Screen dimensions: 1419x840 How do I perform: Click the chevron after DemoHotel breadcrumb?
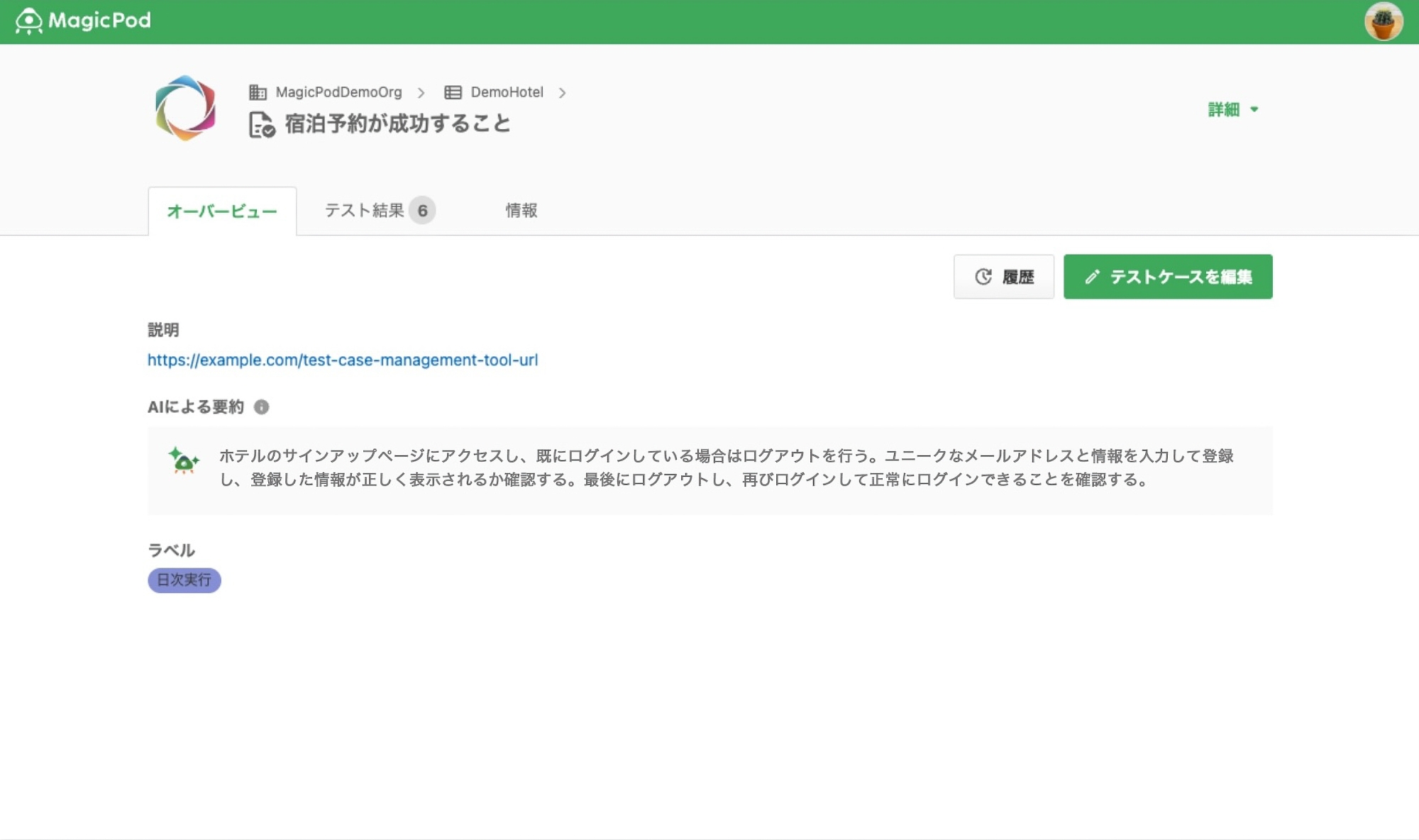562,93
